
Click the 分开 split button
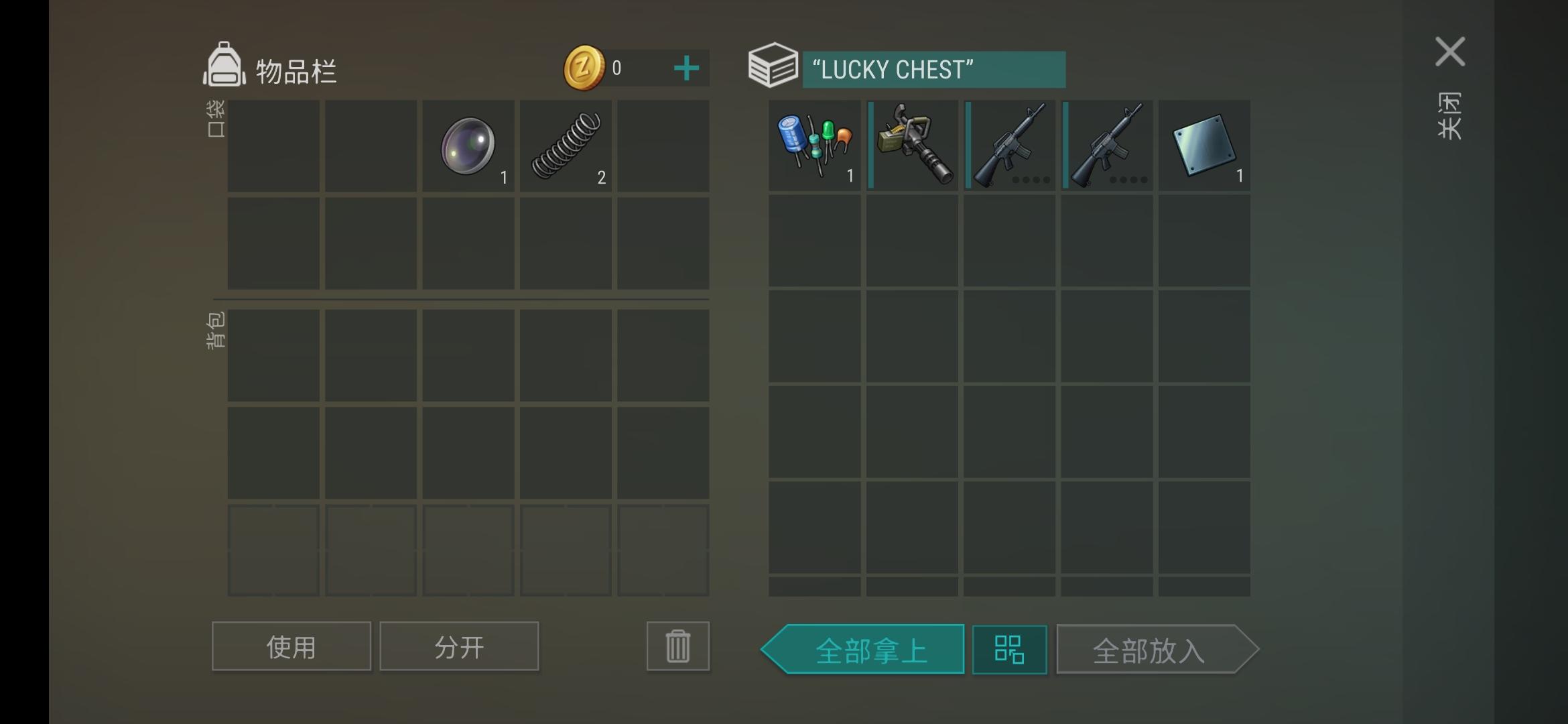tap(459, 646)
